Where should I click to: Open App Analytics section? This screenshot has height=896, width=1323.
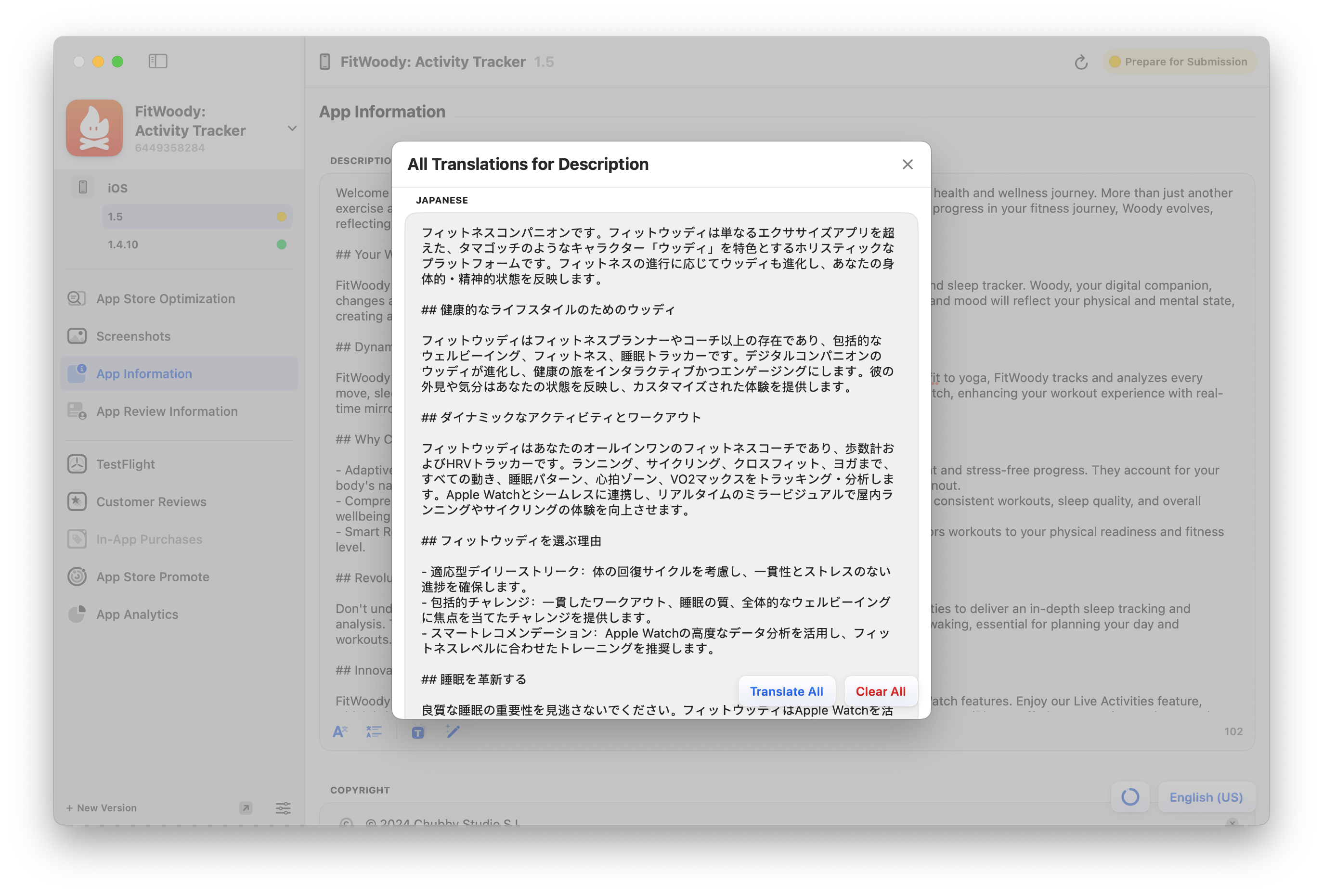(x=136, y=614)
